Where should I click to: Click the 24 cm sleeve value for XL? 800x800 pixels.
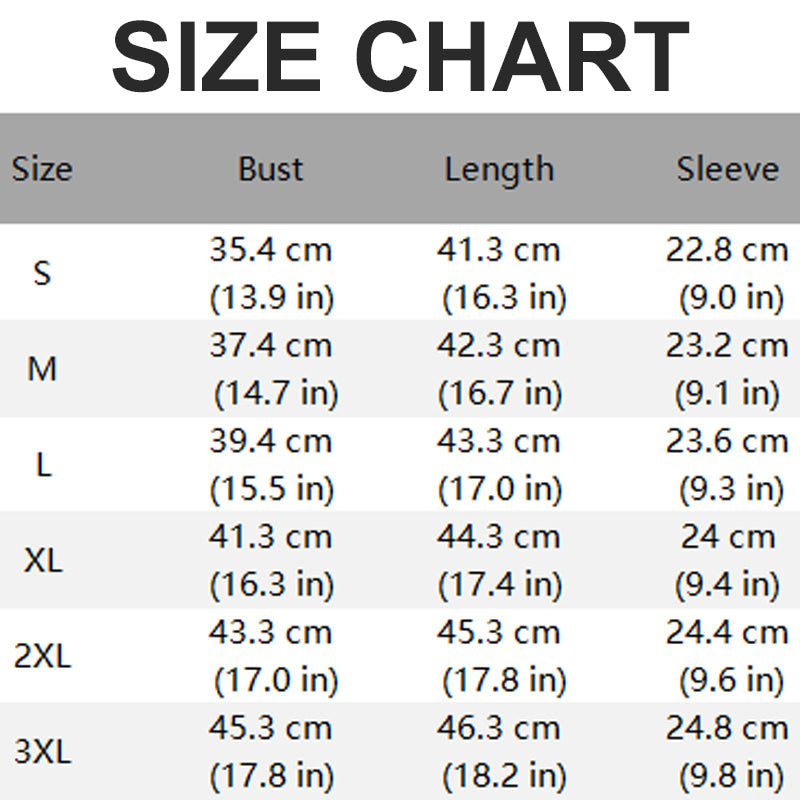[x=727, y=537]
